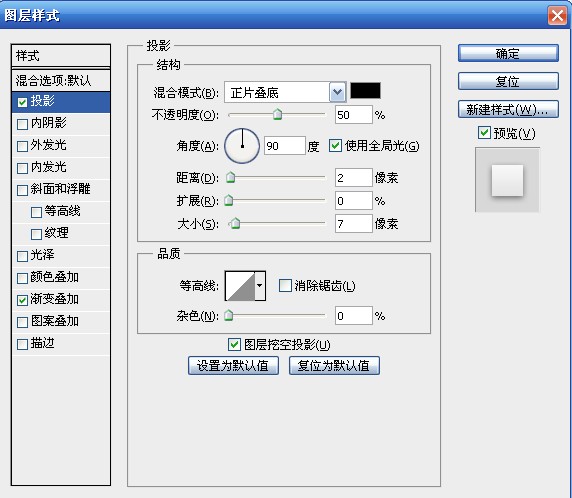Enable the 斜面和浮雕 checkbox

coord(22,190)
